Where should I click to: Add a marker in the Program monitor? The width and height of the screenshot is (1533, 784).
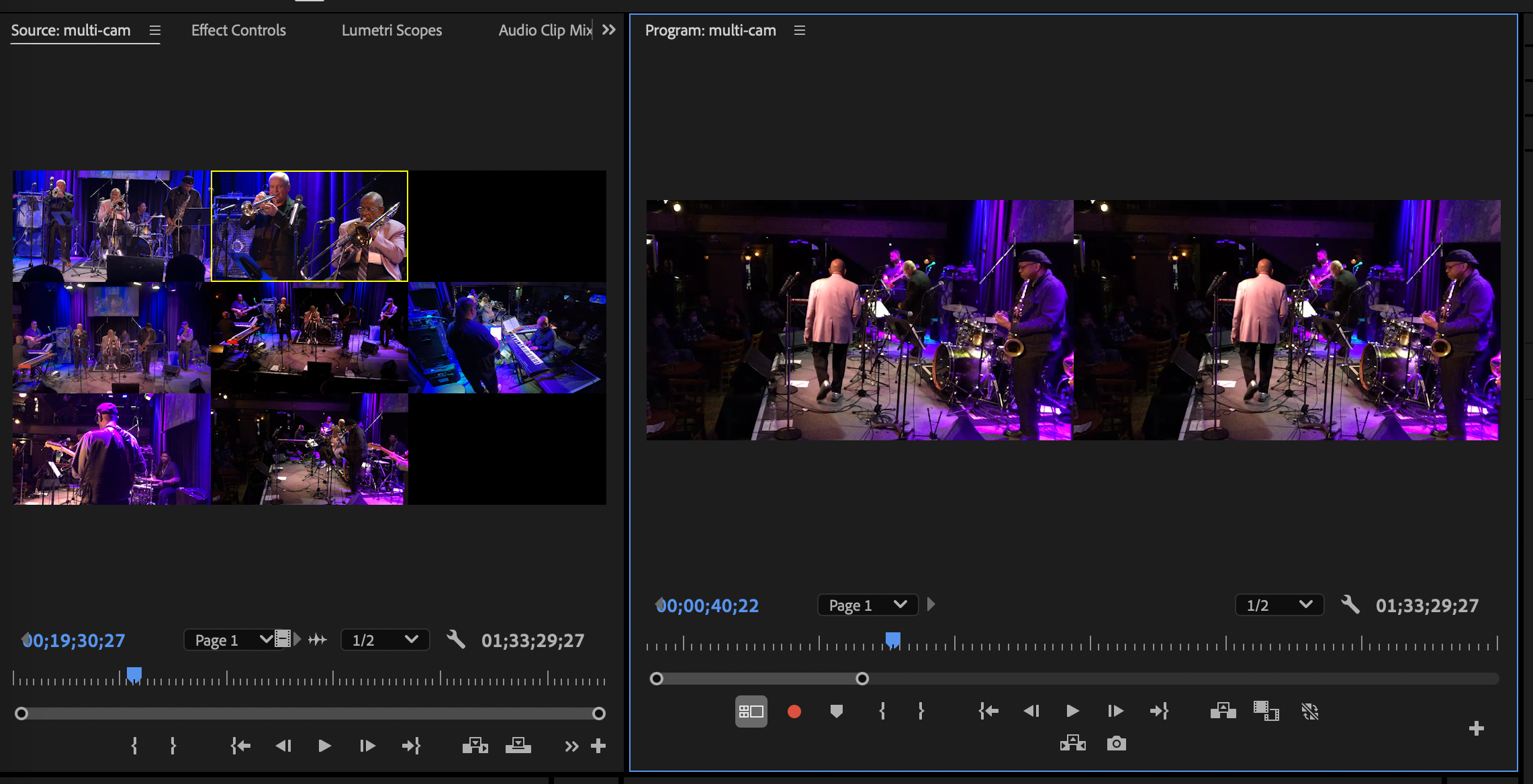(837, 712)
